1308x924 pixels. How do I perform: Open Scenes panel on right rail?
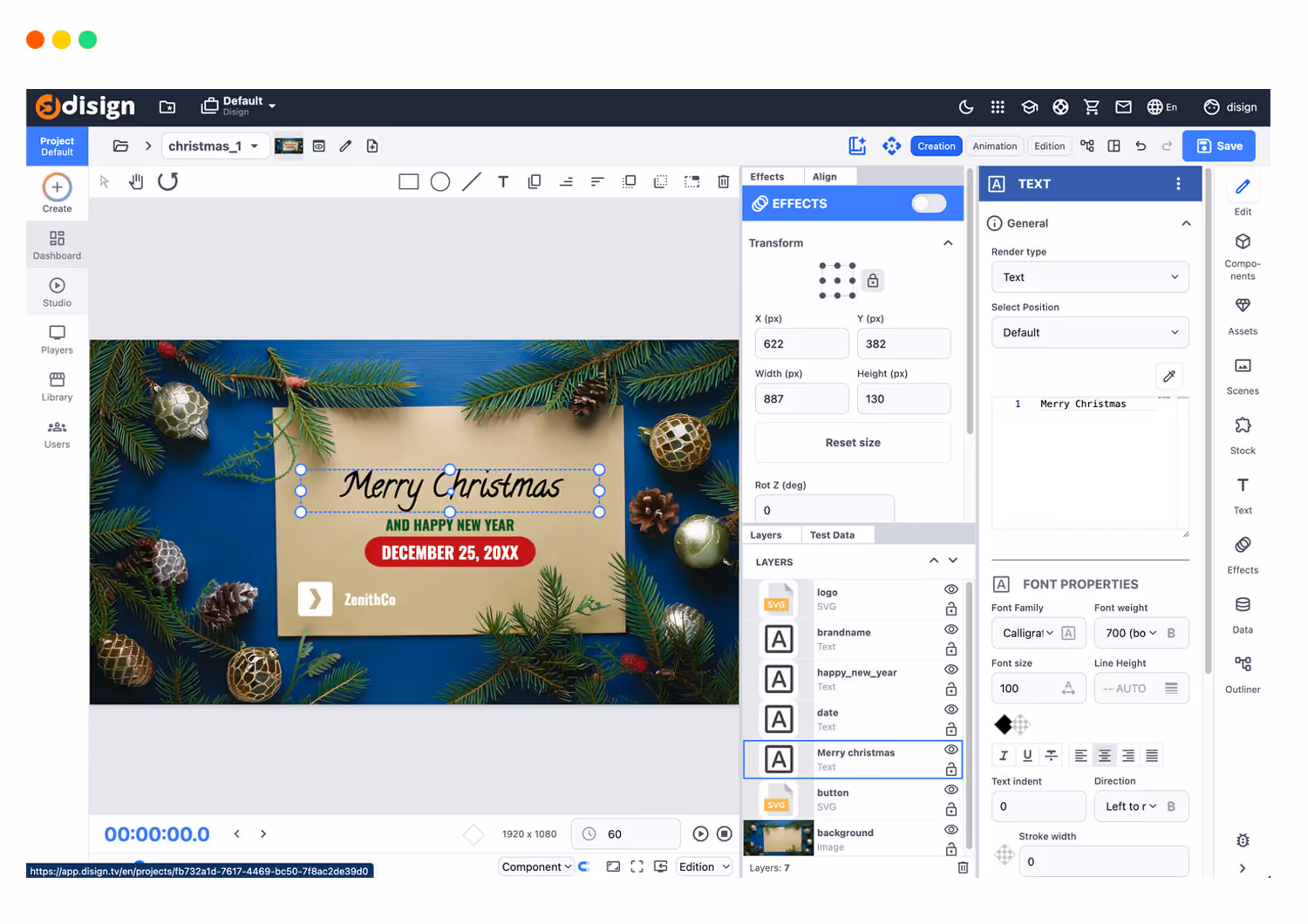click(1243, 376)
